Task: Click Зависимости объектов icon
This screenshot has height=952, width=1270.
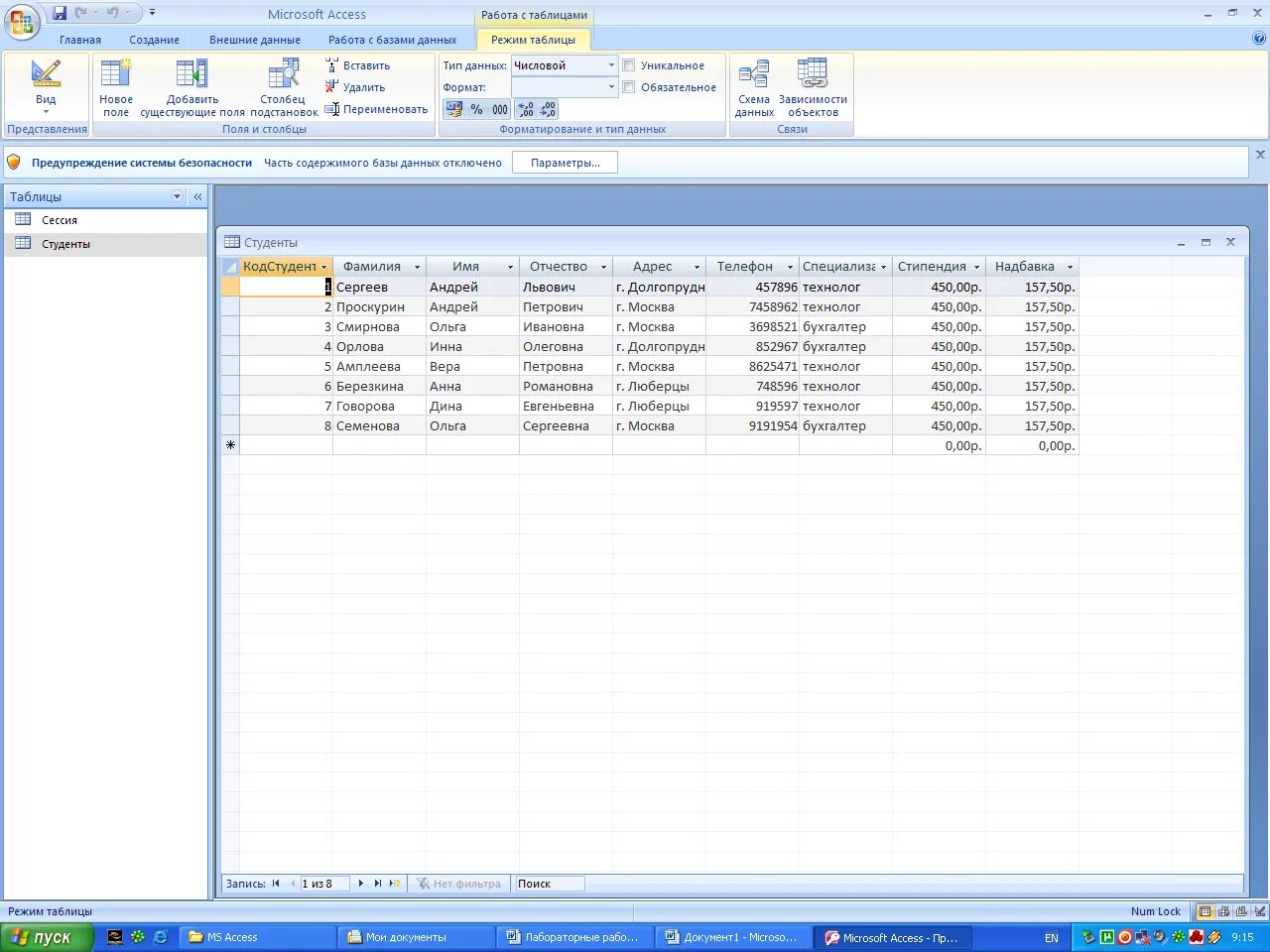Action: pyautogui.click(x=813, y=88)
